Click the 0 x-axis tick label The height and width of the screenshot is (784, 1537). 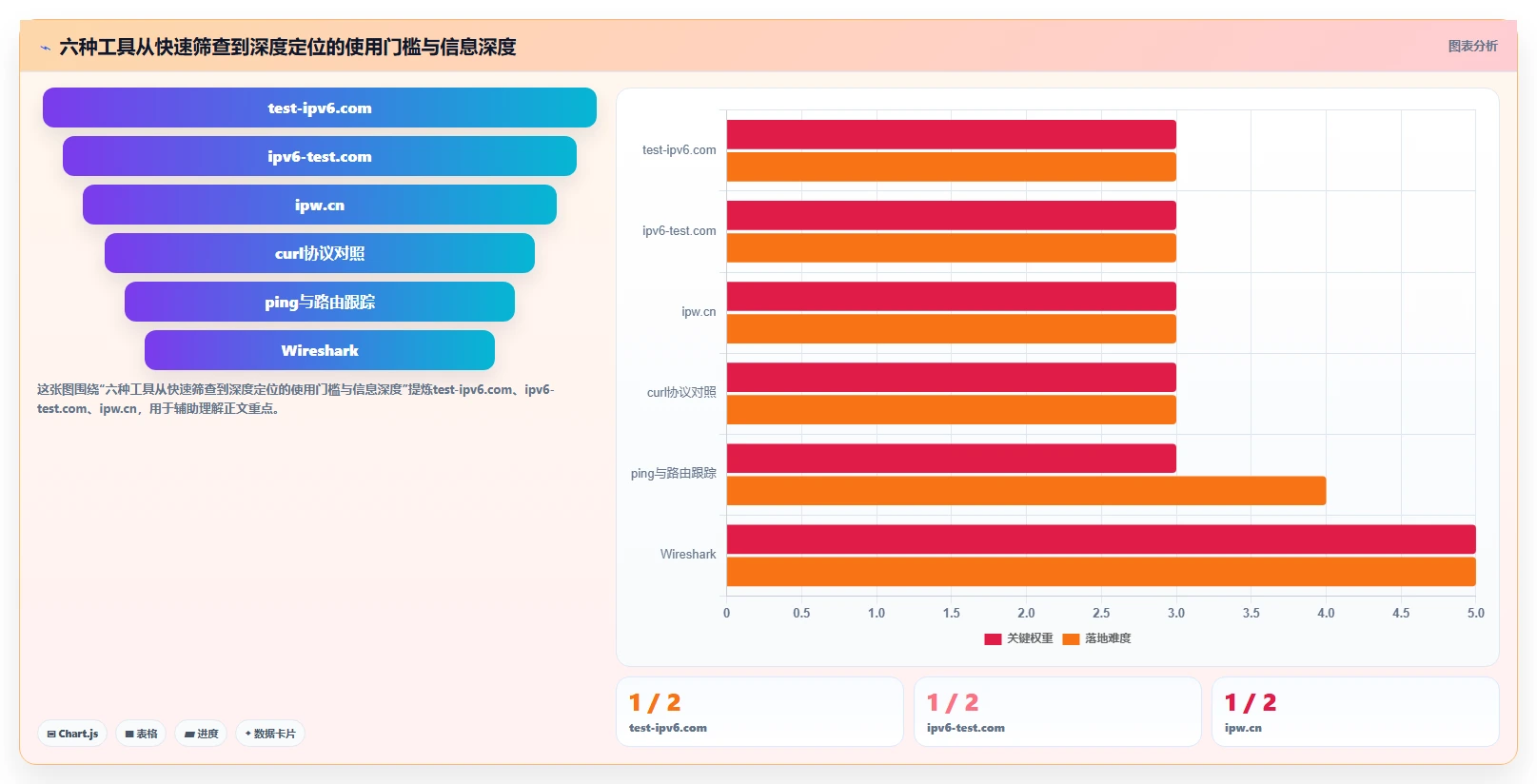726,613
